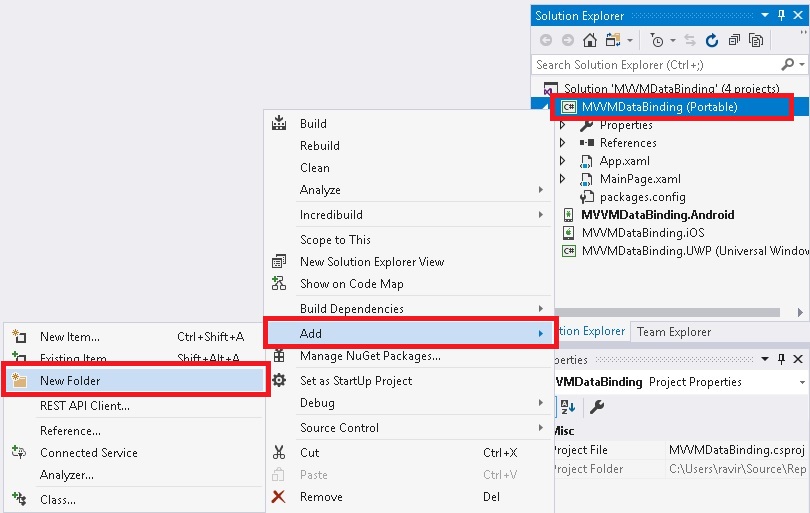Viewport: 810px width, 513px height.
Task: Click the Home icon in Solution Explorer
Action: [590, 41]
